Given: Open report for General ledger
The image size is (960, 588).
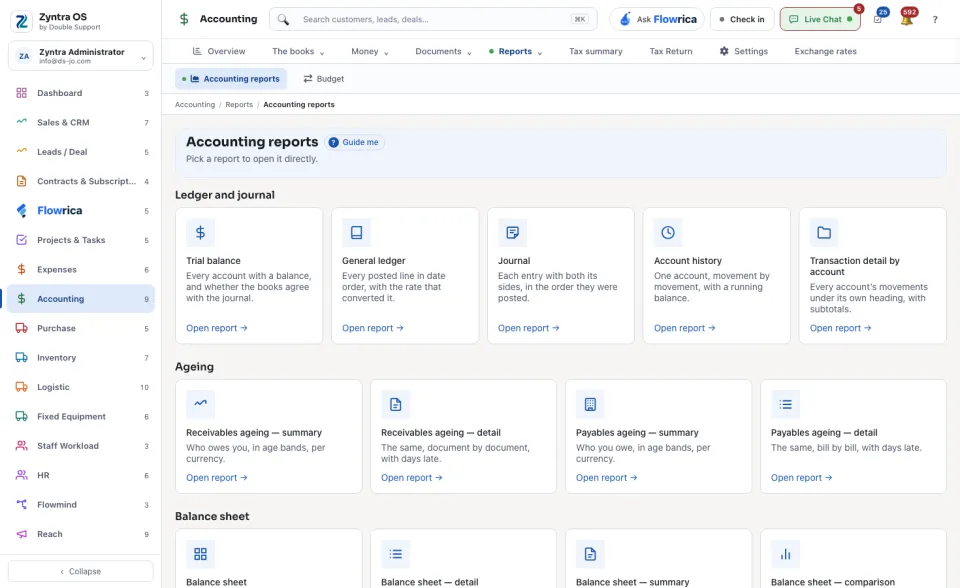Looking at the screenshot, I should click(373, 328).
